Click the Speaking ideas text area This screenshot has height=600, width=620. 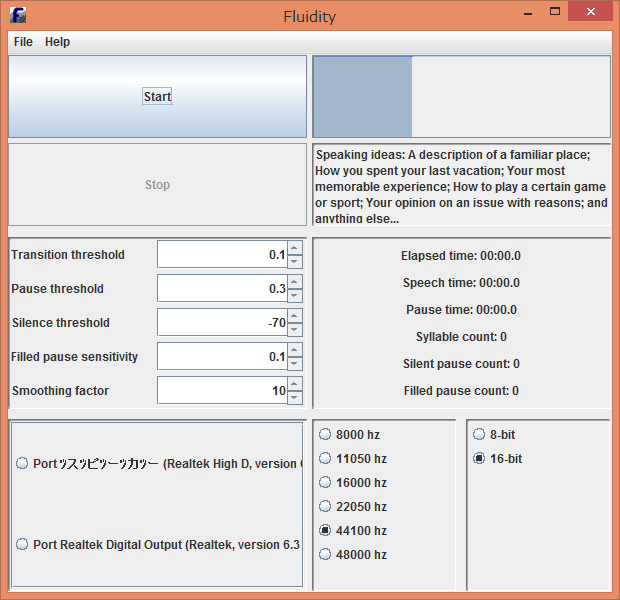click(x=461, y=185)
